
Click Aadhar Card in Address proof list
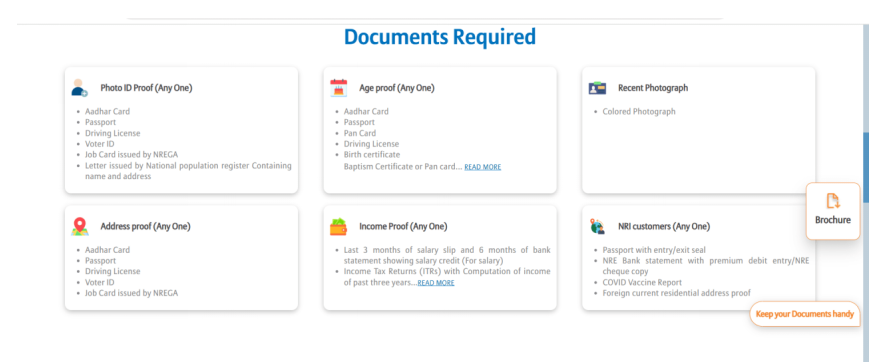pyautogui.click(x=107, y=250)
